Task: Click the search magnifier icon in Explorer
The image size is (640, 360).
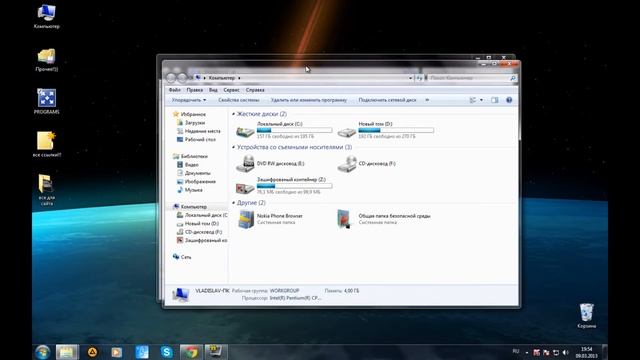Action: [513, 78]
